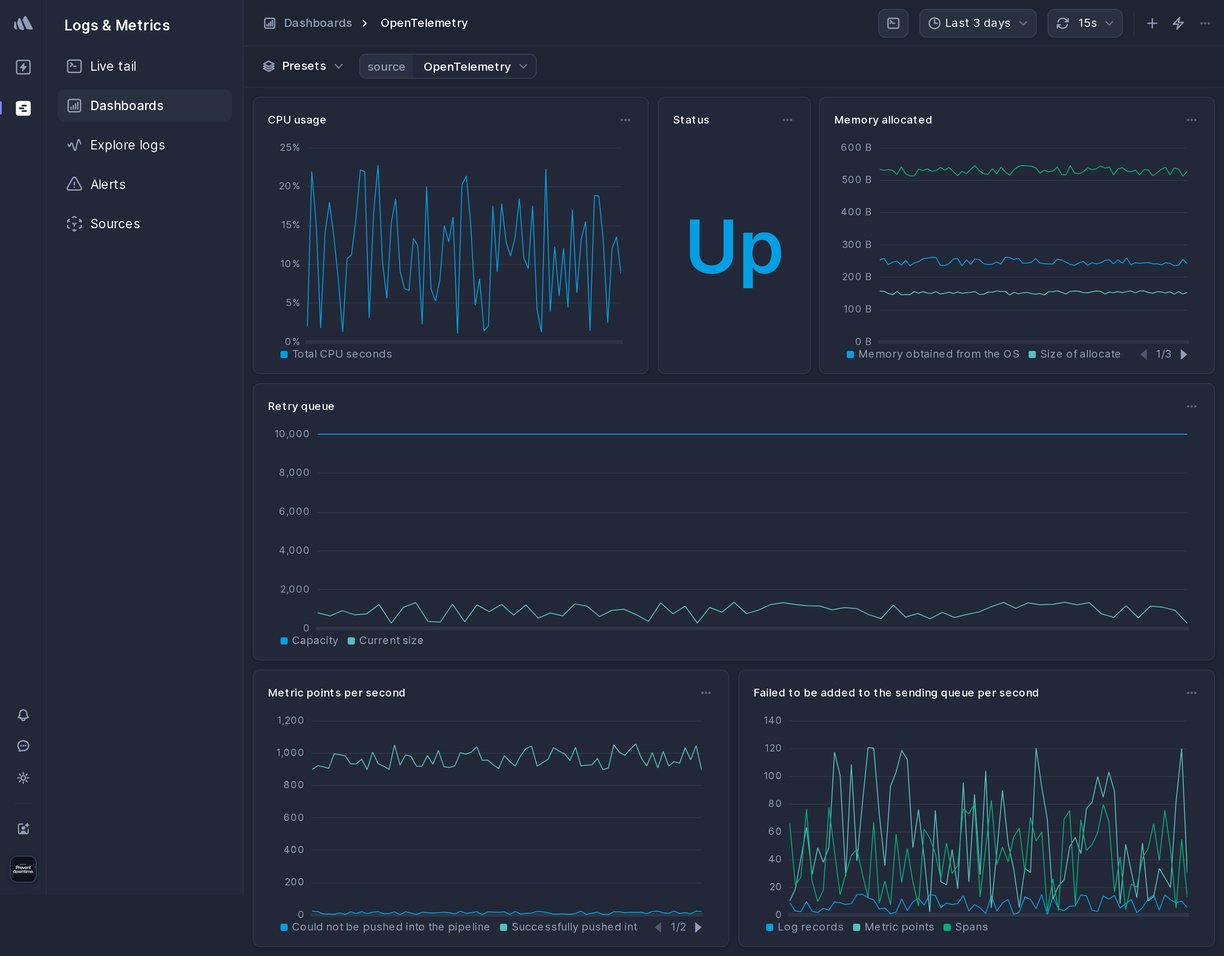
Task: Go to next legend page in Memory allocated
Action: (x=1184, y=354)
